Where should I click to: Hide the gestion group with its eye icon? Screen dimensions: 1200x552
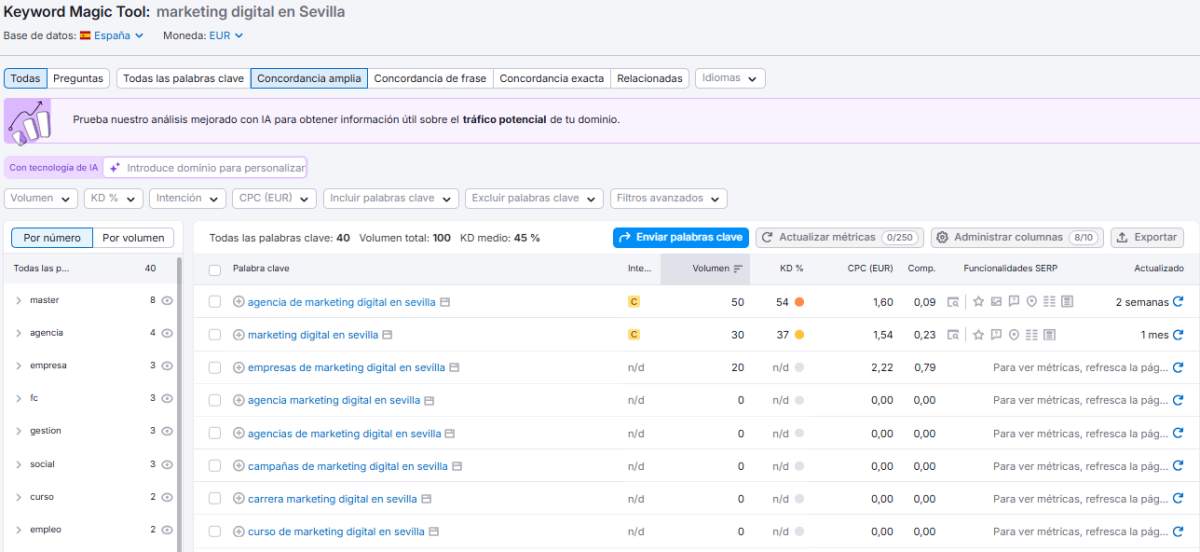(x=167, y=431)
